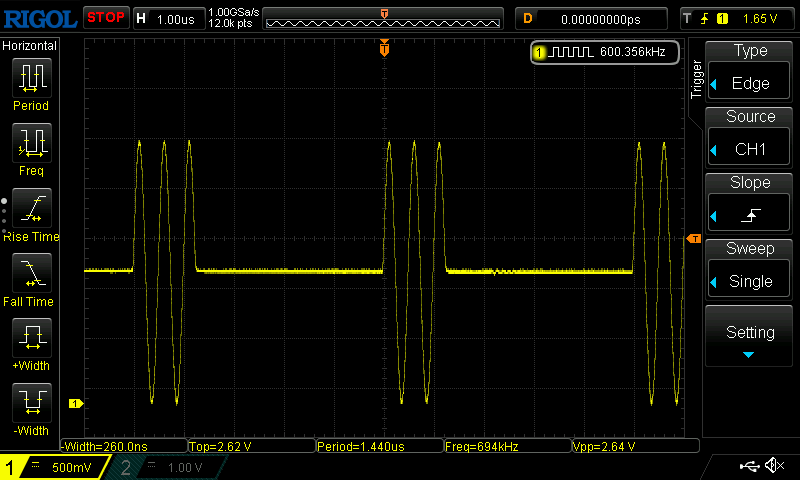This screenshot has width=800, height=480.
Task: Click the rising edge trigger icon in header
Action: point(704,19)
